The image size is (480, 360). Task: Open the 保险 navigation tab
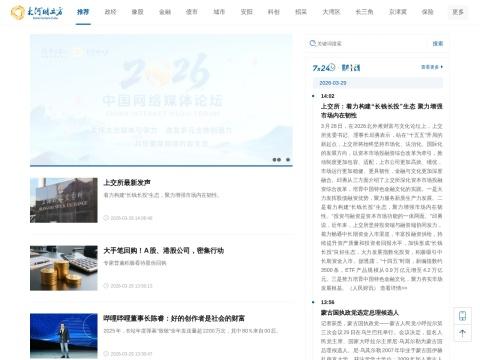(x=427, y=12)
